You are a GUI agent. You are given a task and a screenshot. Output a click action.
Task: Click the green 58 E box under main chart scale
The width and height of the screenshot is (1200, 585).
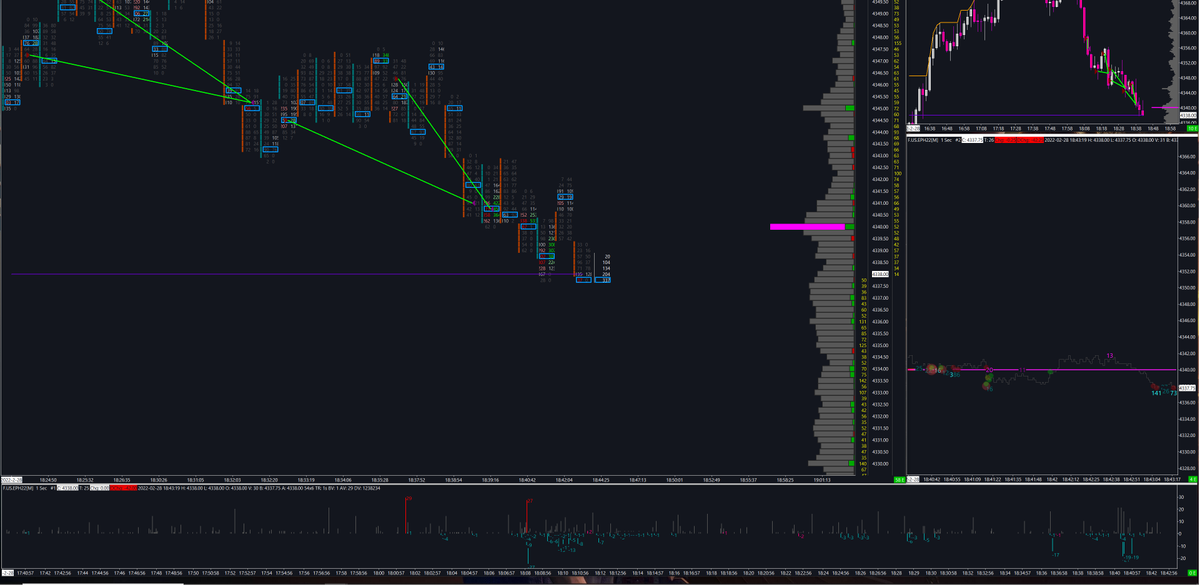(899, 480)
